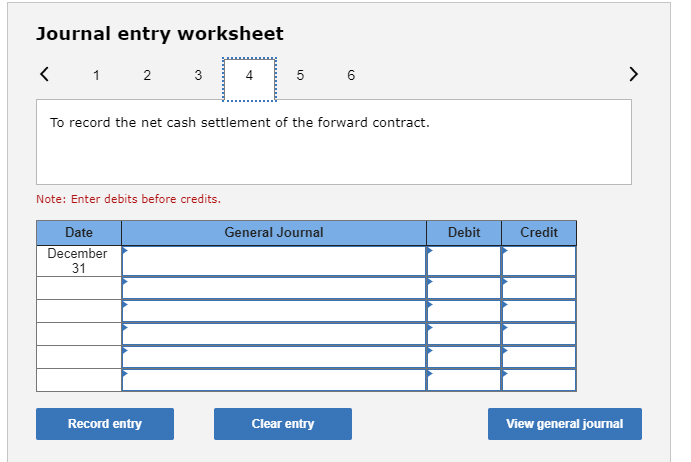The height and width of the screenshot is (462, 691).
Task: Click the forward contract settlement description text
Action: point(239,123)
